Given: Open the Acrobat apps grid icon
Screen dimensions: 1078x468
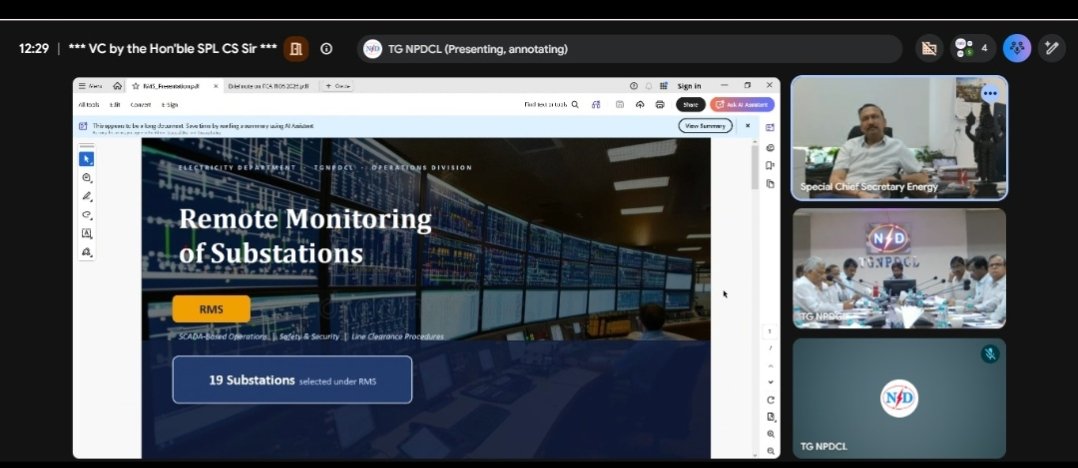Looking at the screenshot, I should click(663, 86).
